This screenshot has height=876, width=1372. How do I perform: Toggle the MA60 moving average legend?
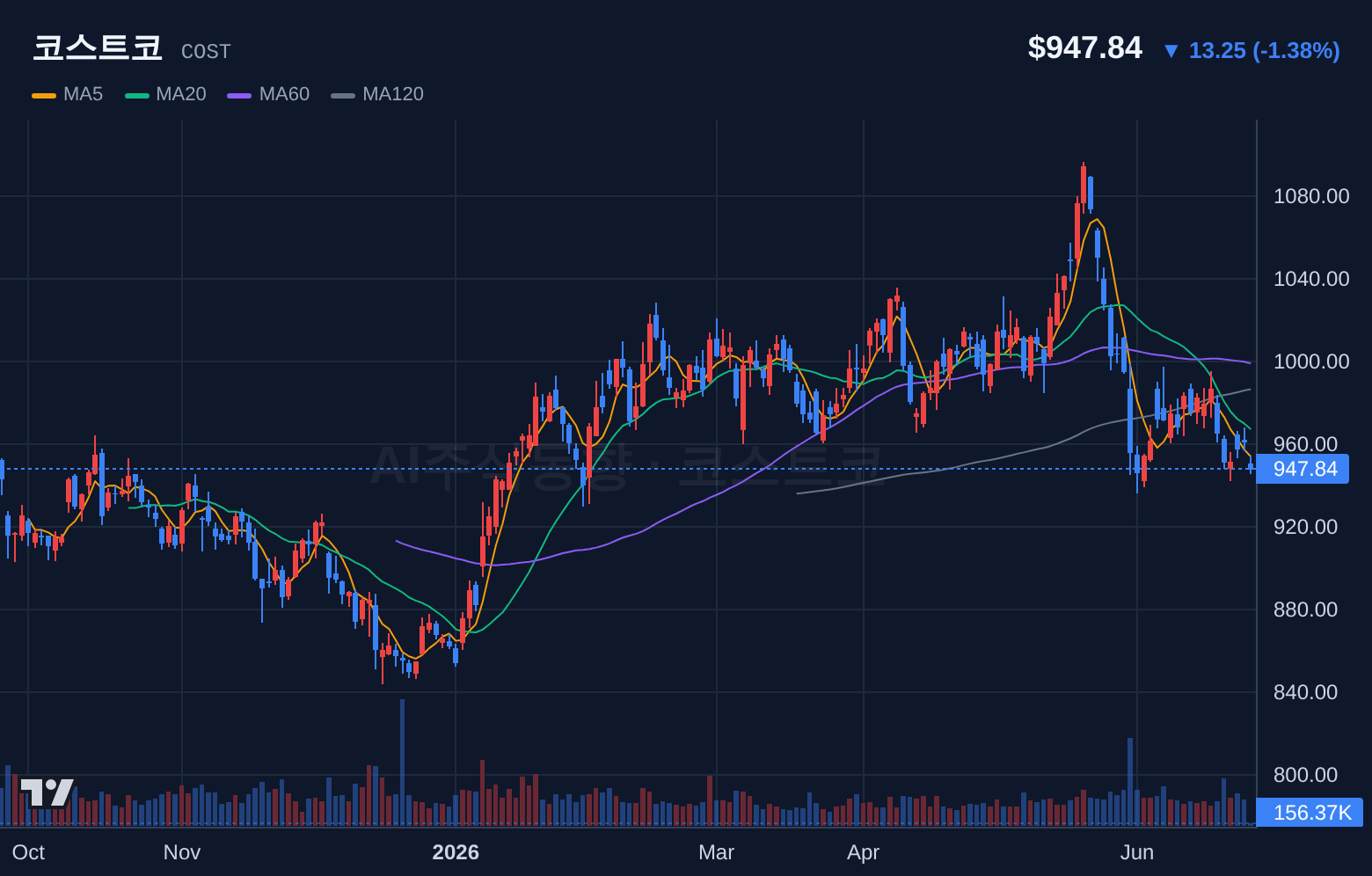click(x=268, y=94)
